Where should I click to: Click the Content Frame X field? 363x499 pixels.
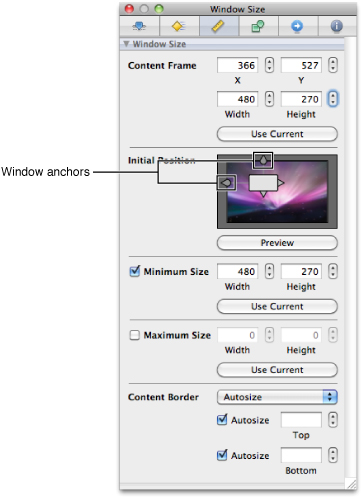coord(237,65)
